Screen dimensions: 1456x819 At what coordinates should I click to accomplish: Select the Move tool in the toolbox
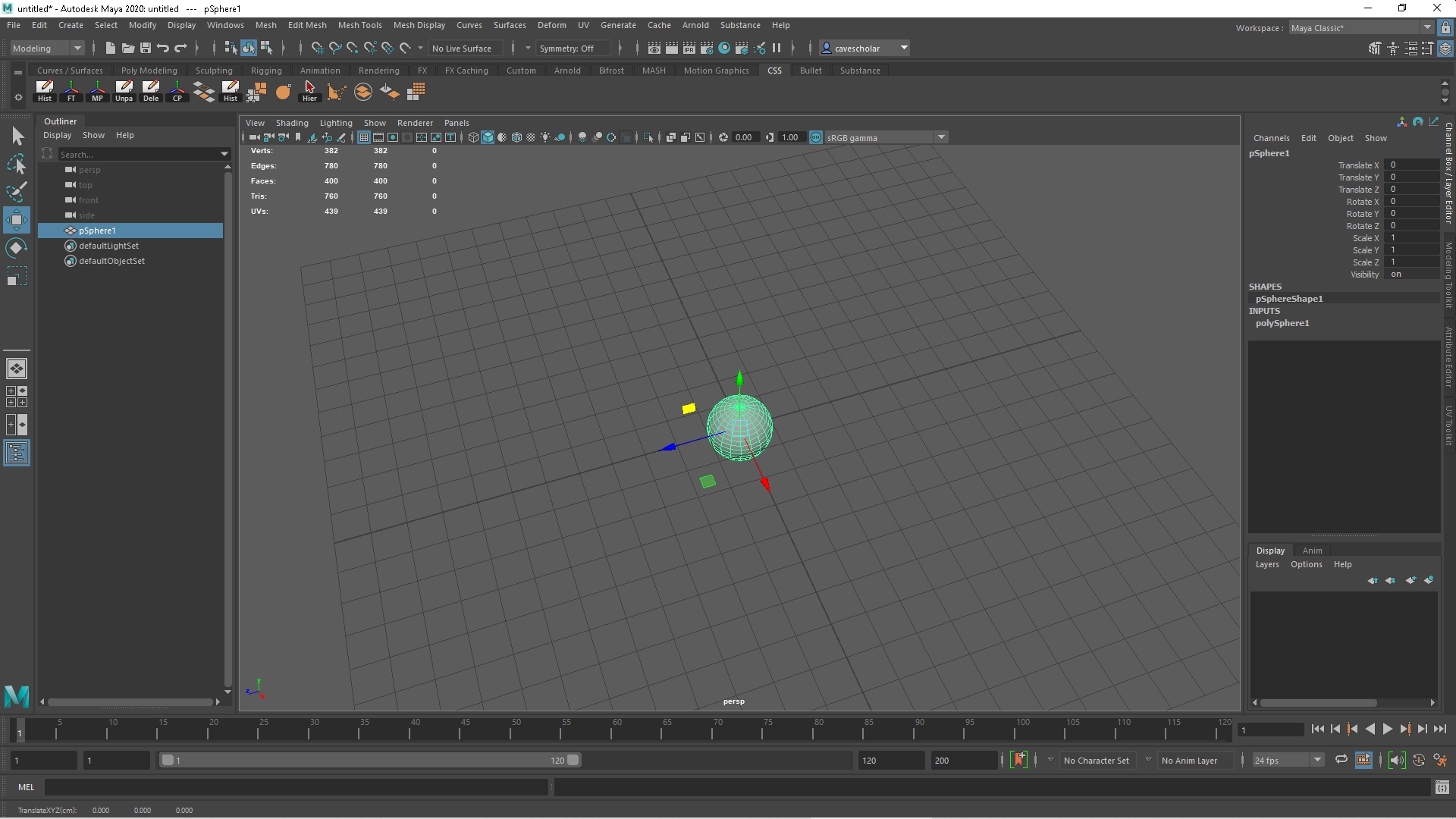17,220
